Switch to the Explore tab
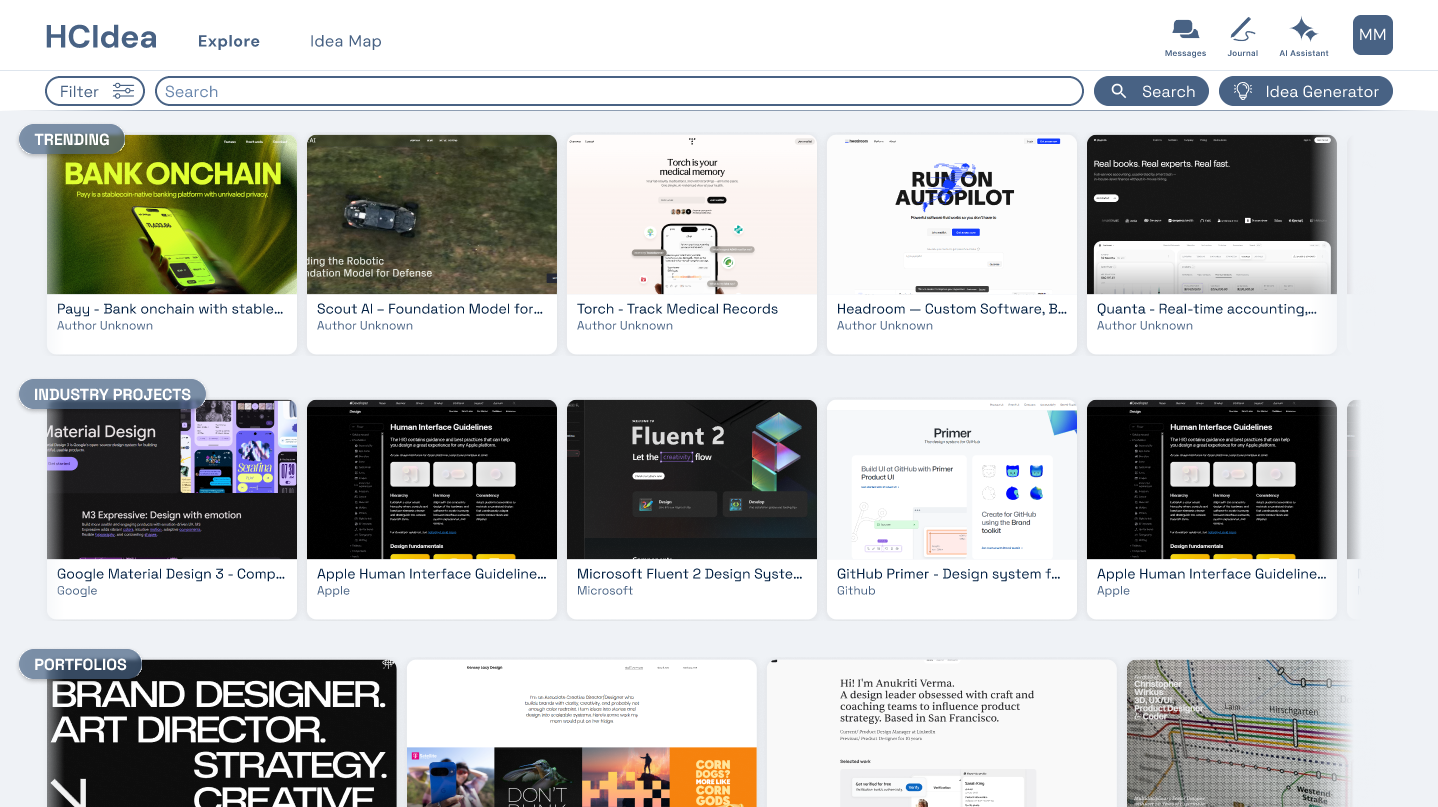 click(229, 41)
